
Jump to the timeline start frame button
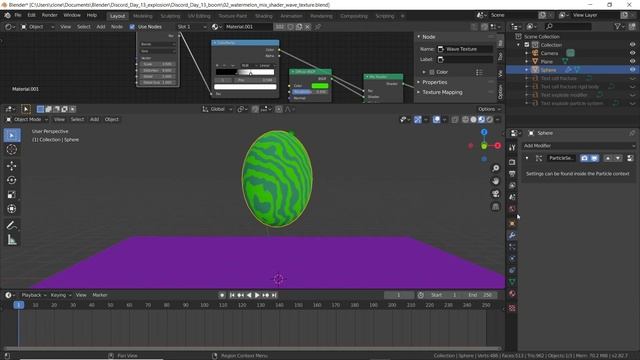pos(232,295)
